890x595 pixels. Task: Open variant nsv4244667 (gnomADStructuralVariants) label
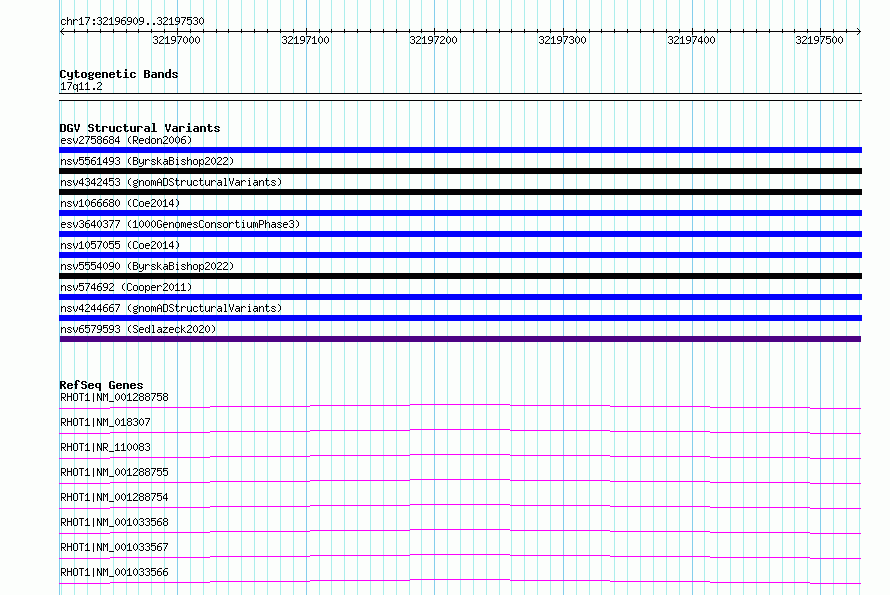[171, 308]
